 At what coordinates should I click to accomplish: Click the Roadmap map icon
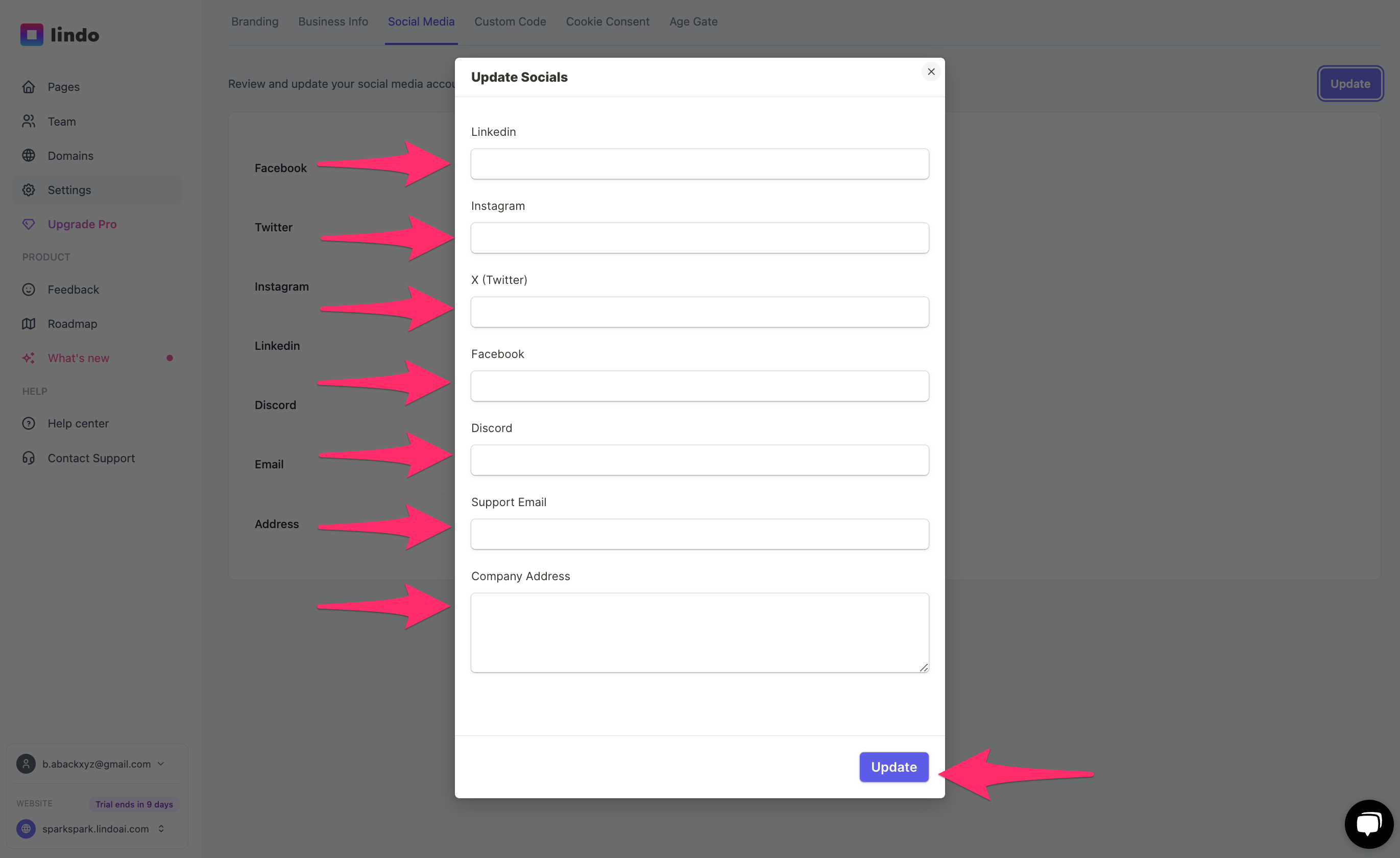click(x=29, y=323)
